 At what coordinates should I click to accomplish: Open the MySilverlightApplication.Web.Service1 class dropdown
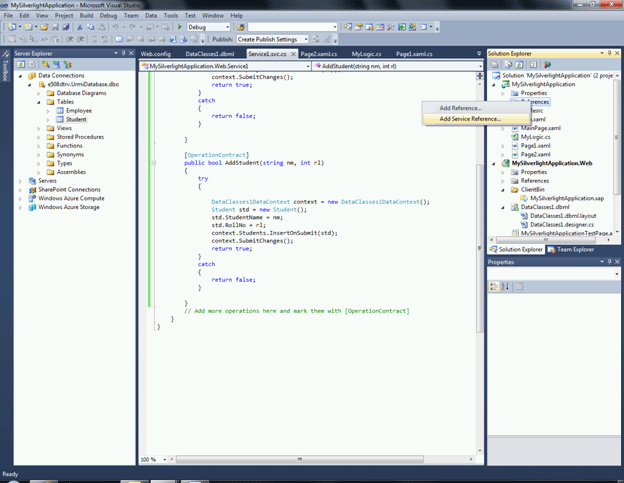[x=308, y=66]
